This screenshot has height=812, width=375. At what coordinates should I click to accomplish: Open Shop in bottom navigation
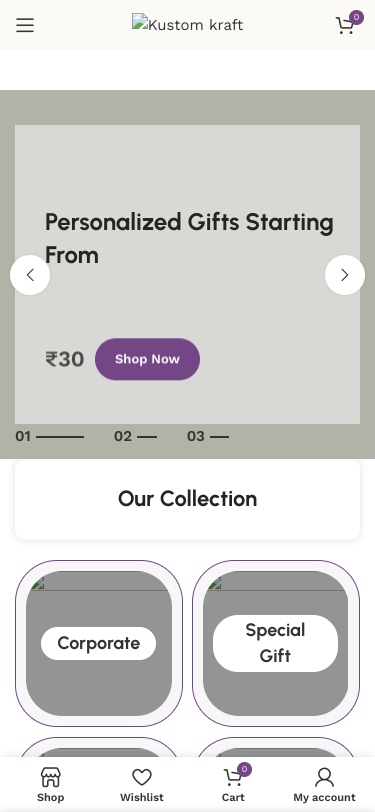click(50, 784)
